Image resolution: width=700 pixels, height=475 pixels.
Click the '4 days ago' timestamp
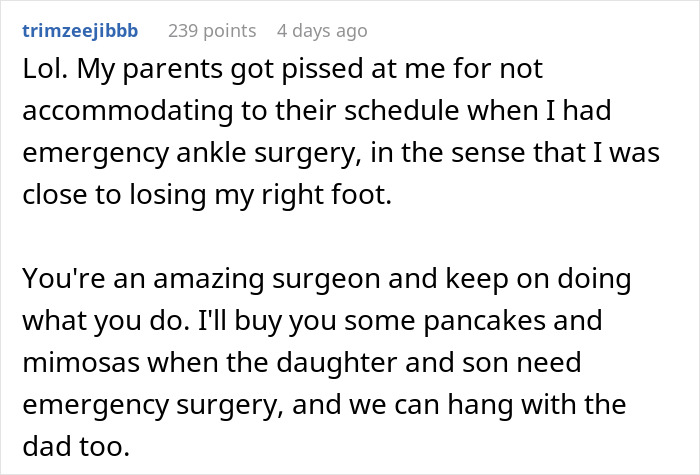pos(321,31)
